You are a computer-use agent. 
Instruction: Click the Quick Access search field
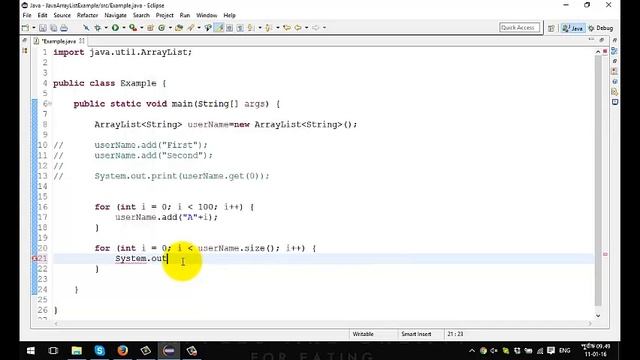tap(519, 27)
